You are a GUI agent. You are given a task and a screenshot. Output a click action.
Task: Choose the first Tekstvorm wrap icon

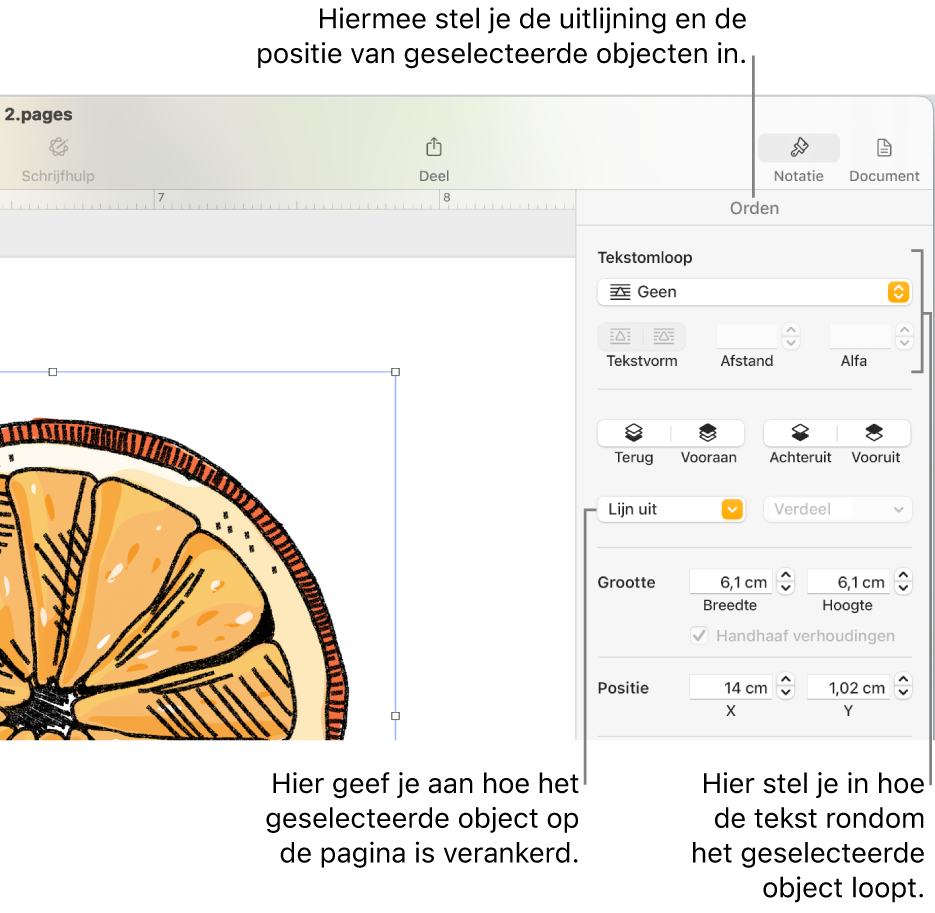pyautogui.click(x=620, y=337)
